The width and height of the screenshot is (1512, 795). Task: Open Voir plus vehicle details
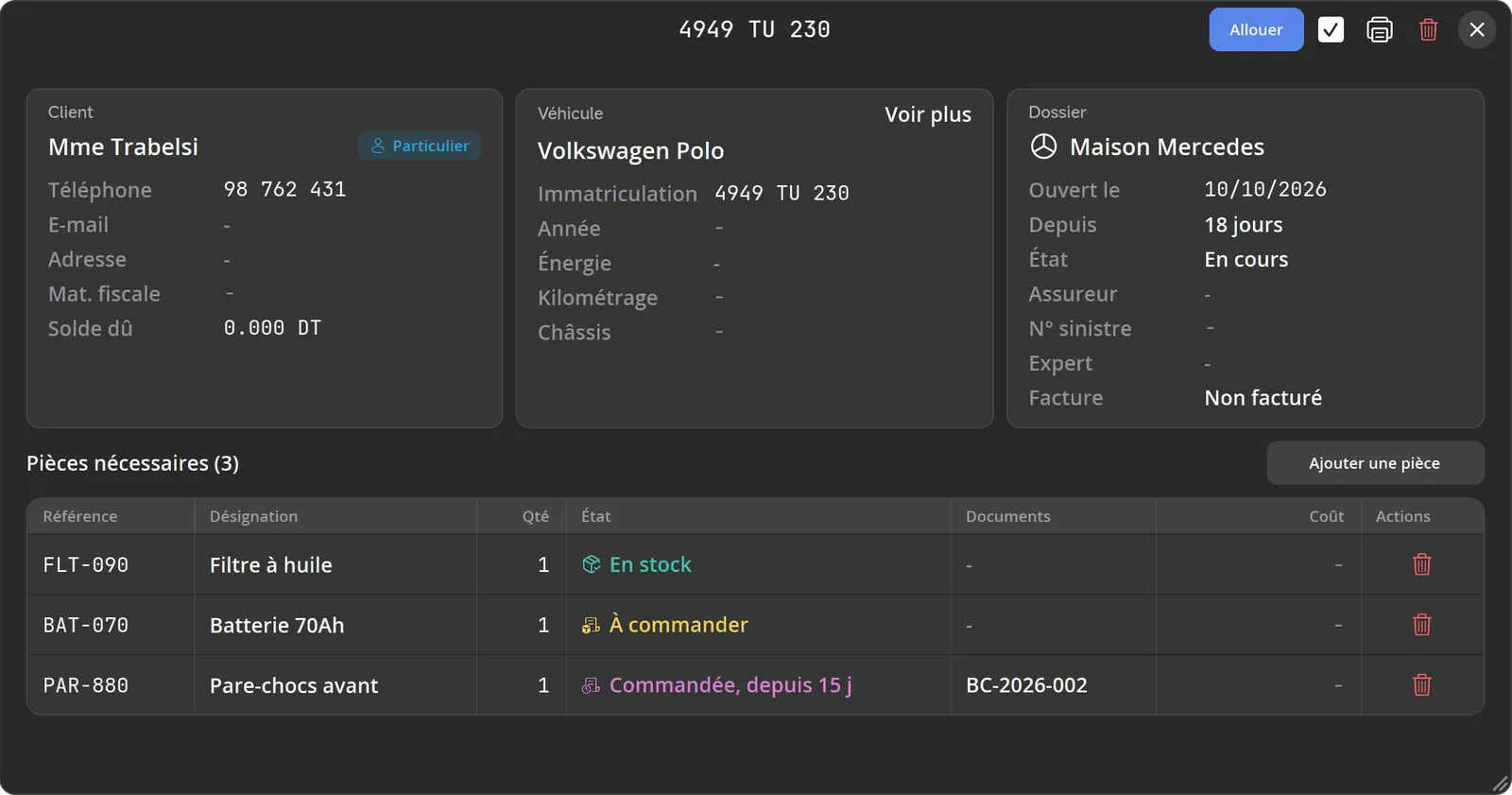click(x=928, y=114)
